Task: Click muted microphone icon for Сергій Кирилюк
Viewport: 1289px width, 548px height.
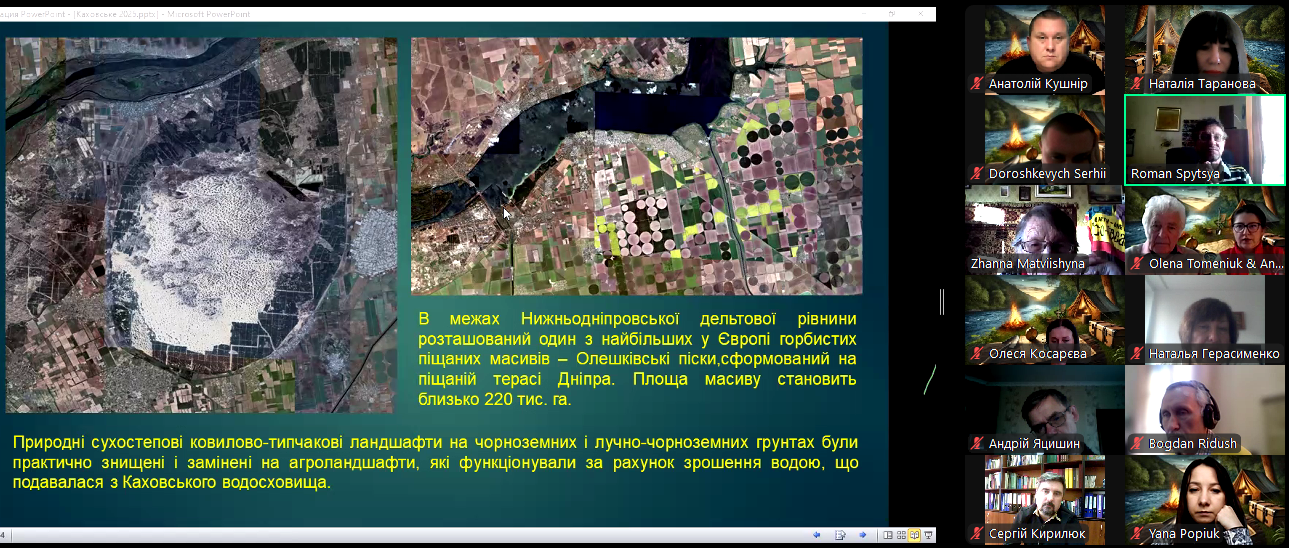Action: (977, 534)
